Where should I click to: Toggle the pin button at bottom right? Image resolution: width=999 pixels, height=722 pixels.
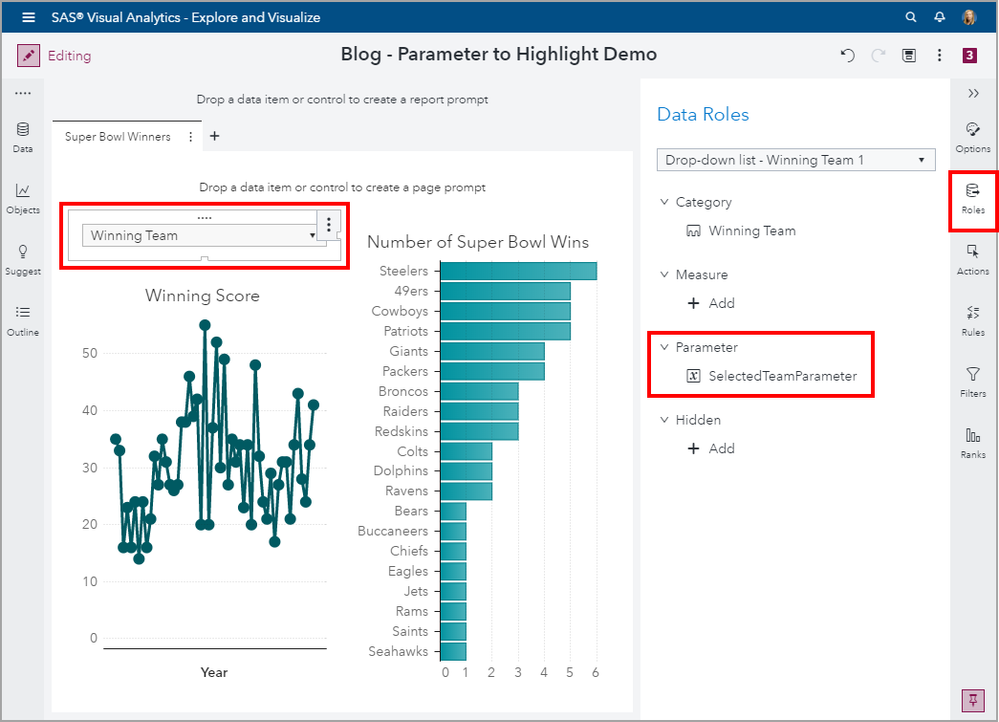[972, 700]
